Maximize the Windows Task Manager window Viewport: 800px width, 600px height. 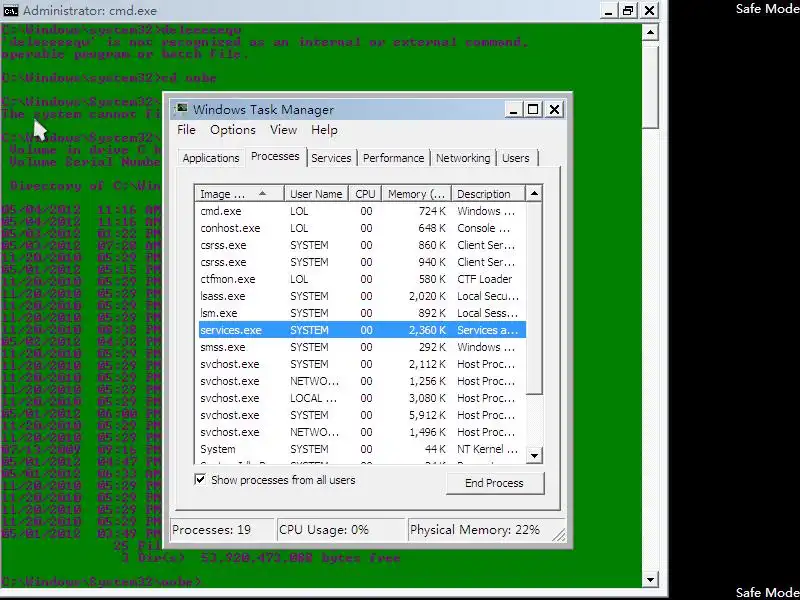click(533, 109)
